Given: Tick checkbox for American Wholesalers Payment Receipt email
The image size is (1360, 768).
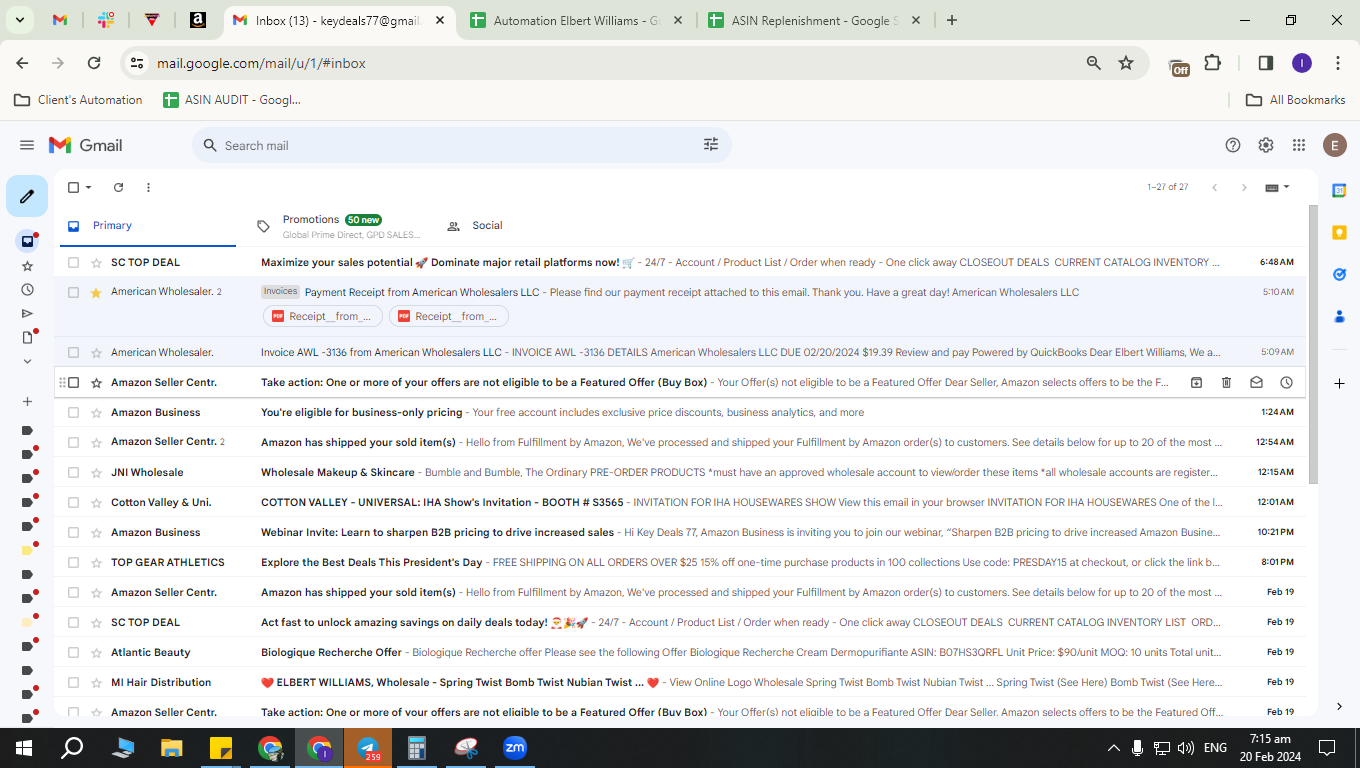Looking at the screenshot, I should tap(73, 292).
